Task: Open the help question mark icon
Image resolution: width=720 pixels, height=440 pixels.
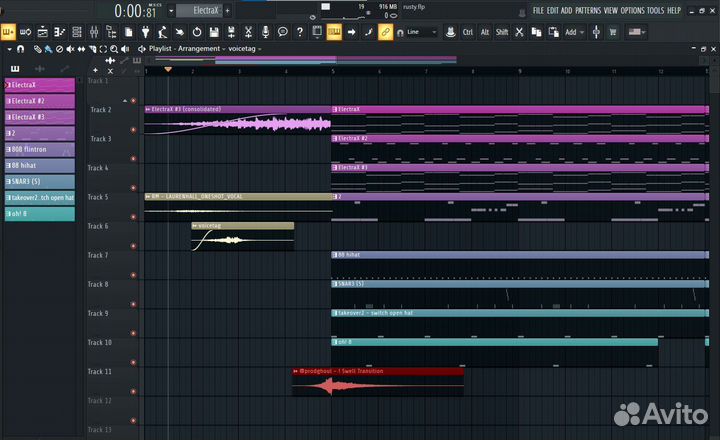Action: tap(300, 32)
